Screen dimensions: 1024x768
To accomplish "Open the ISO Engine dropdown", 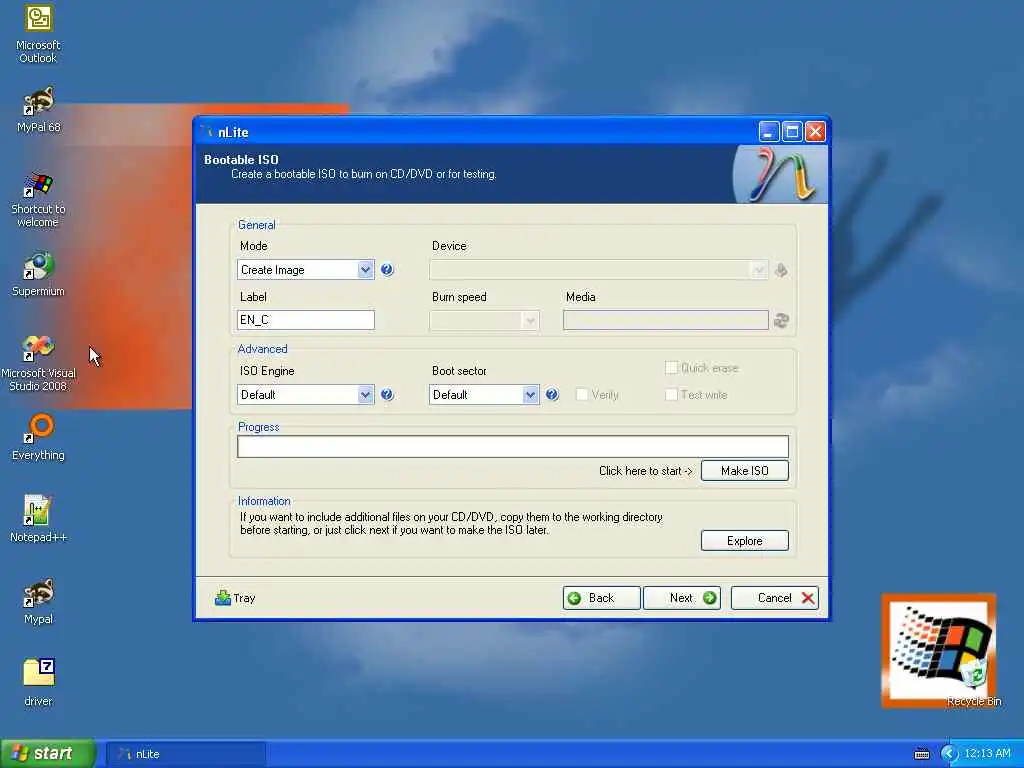I will (x=306, y=394).
